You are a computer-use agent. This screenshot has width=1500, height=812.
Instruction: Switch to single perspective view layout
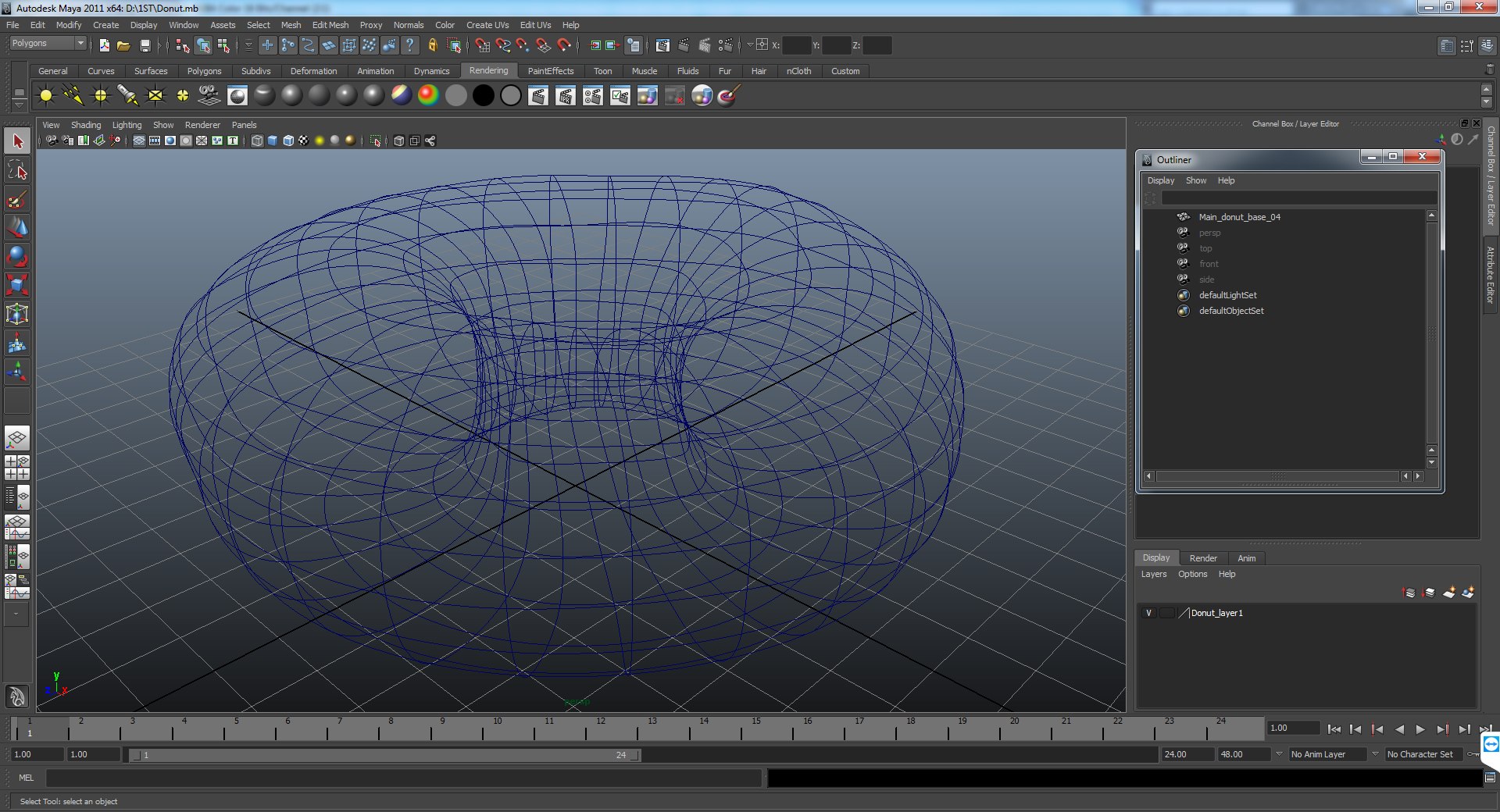(17, 438)
